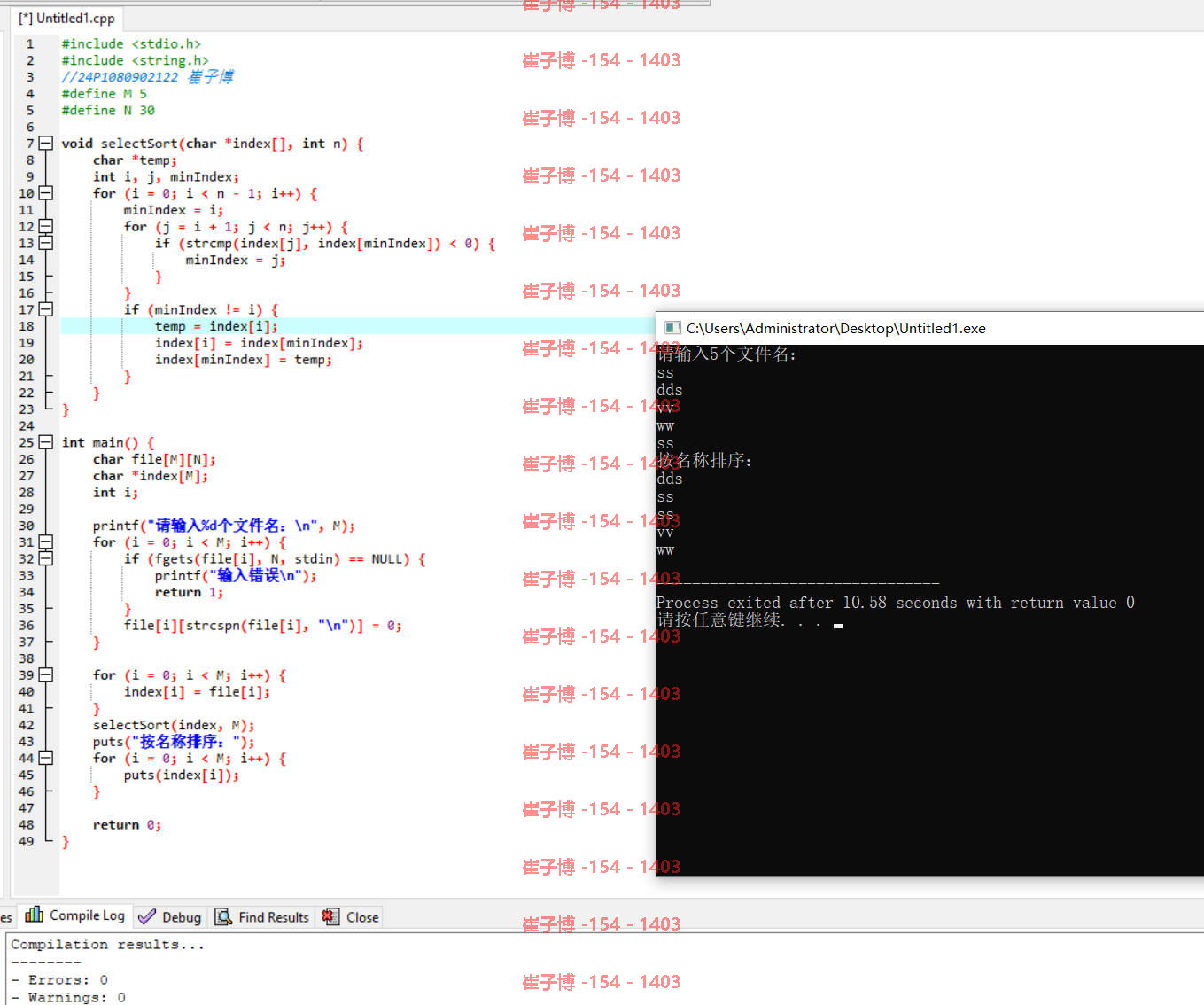
Task: Click '请按任意键继续' line in console
Action: coord(739,619)
